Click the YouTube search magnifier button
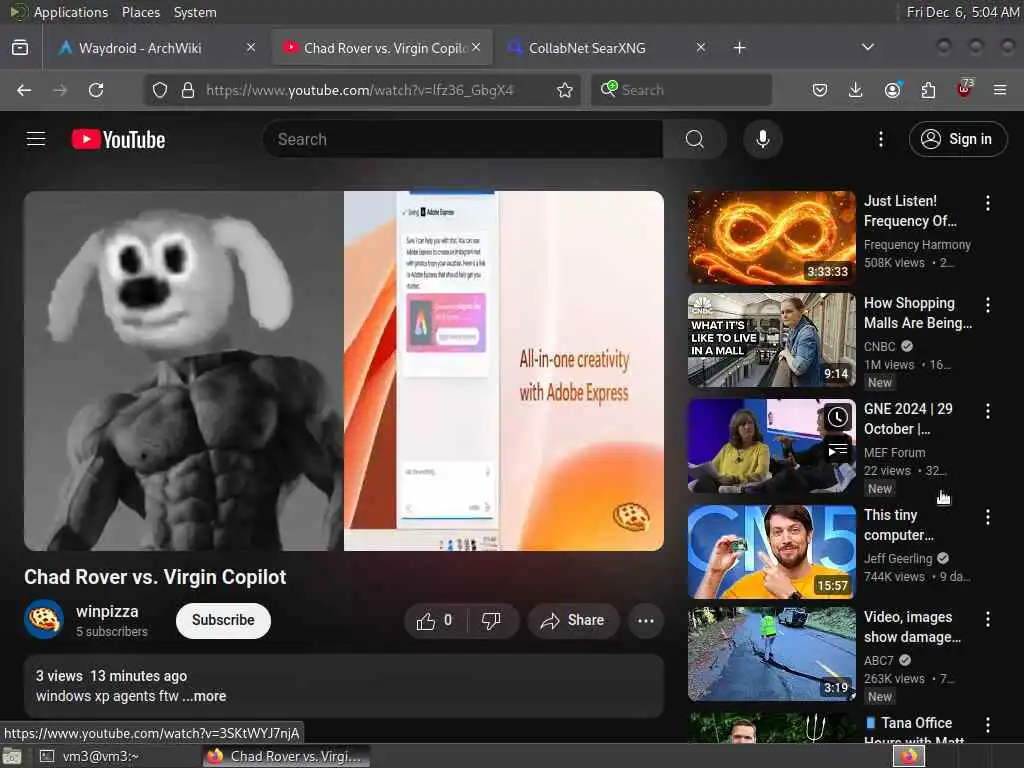The height and width of the screenshot is (768, 1024). point(694,139)
